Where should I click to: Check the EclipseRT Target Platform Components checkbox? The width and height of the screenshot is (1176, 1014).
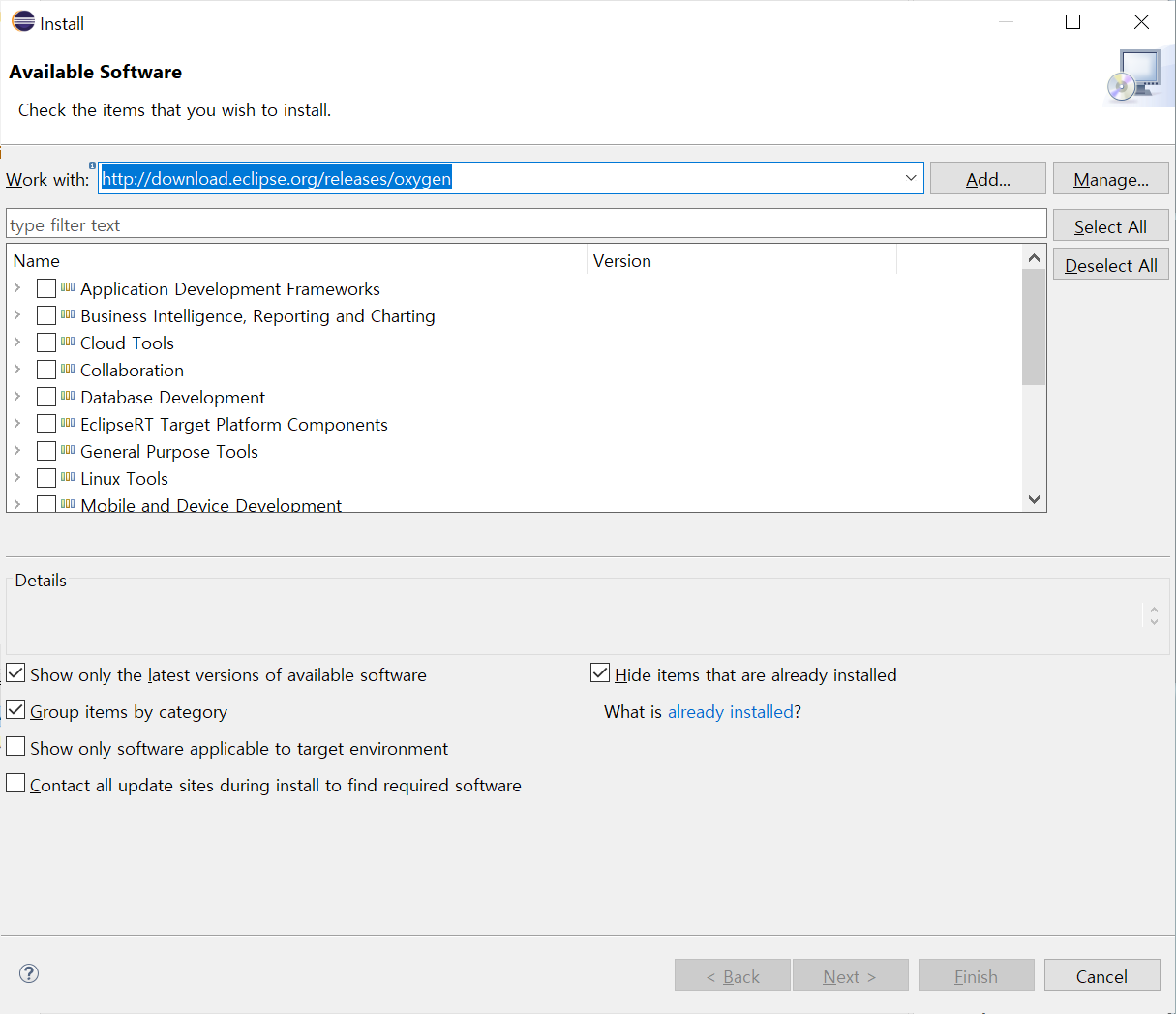46,424
